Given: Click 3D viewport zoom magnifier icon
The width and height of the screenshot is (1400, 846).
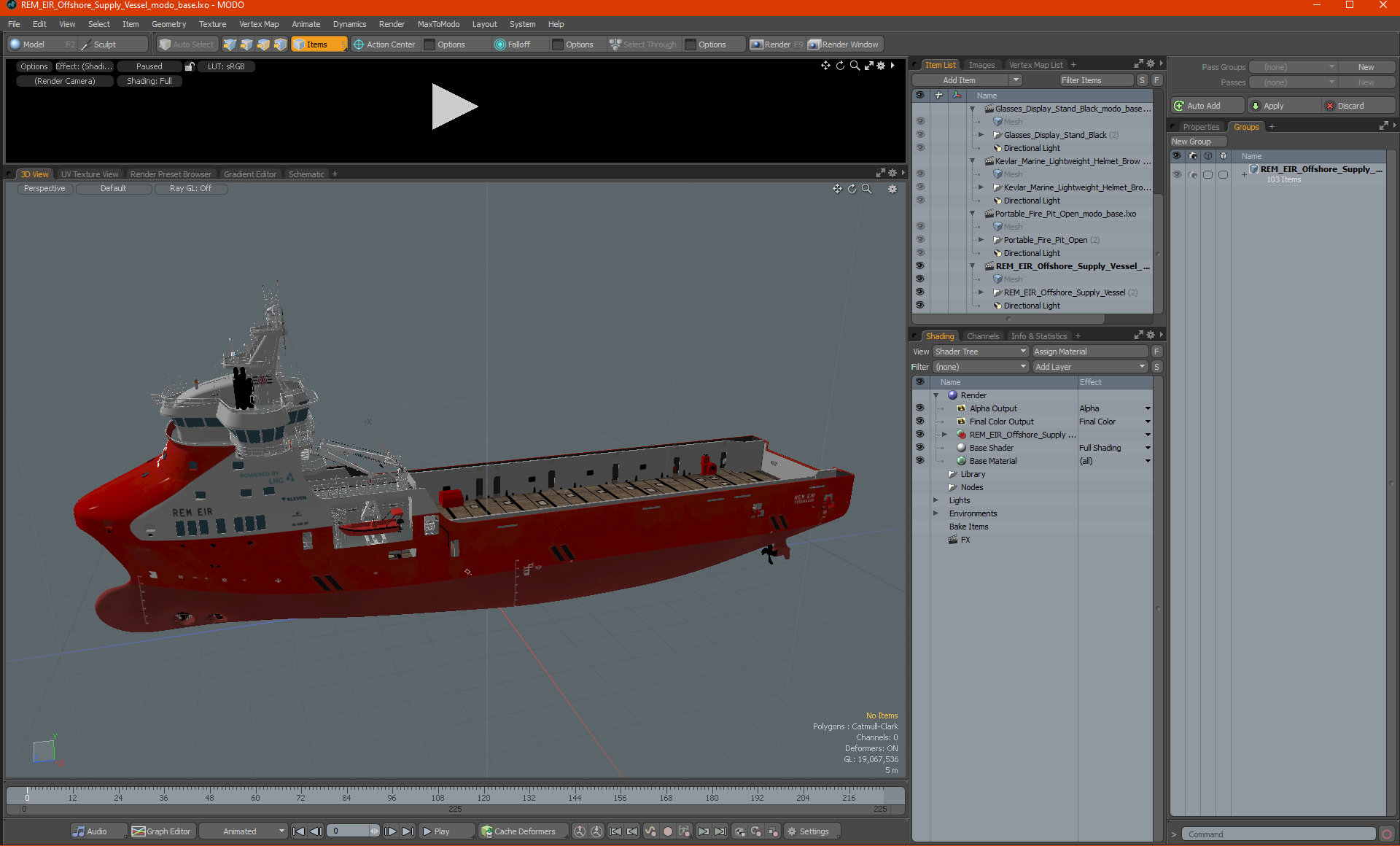Looking at the screenshot, I should tap(867, 189).
